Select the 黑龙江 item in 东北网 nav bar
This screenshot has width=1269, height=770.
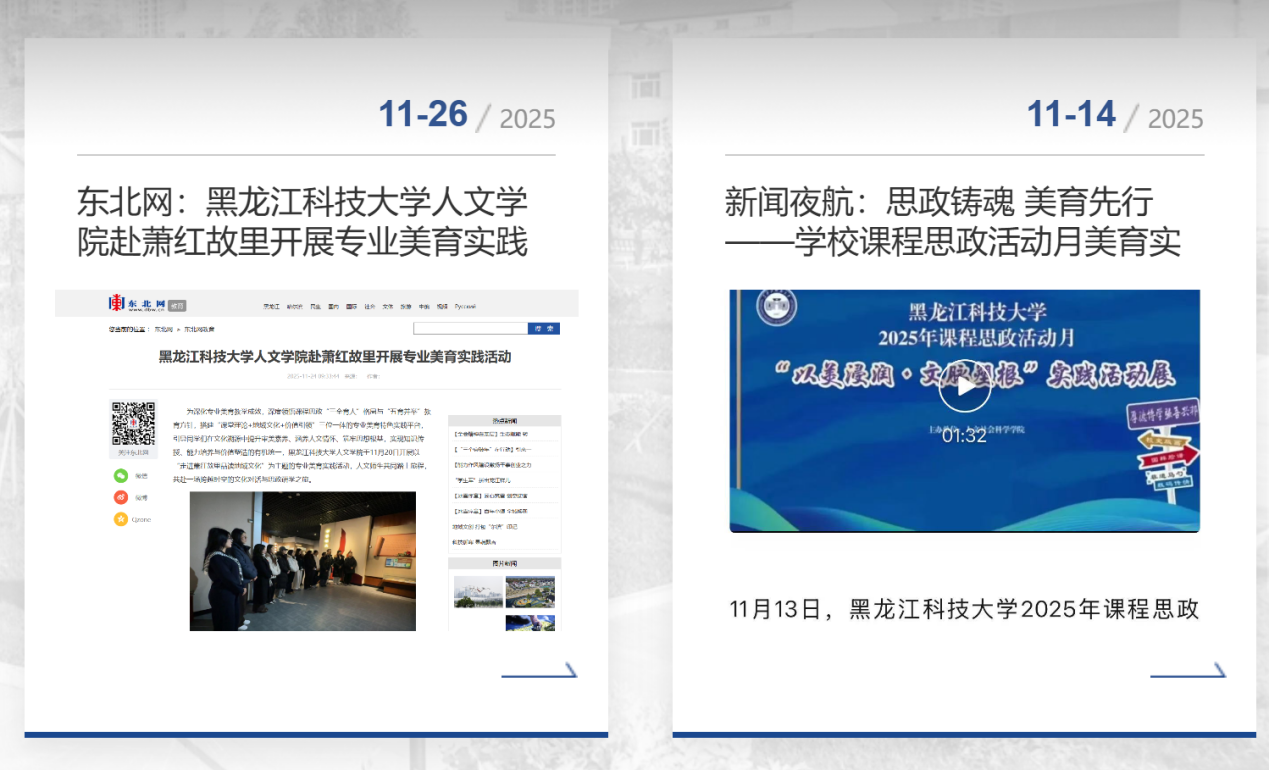(271, 306)
